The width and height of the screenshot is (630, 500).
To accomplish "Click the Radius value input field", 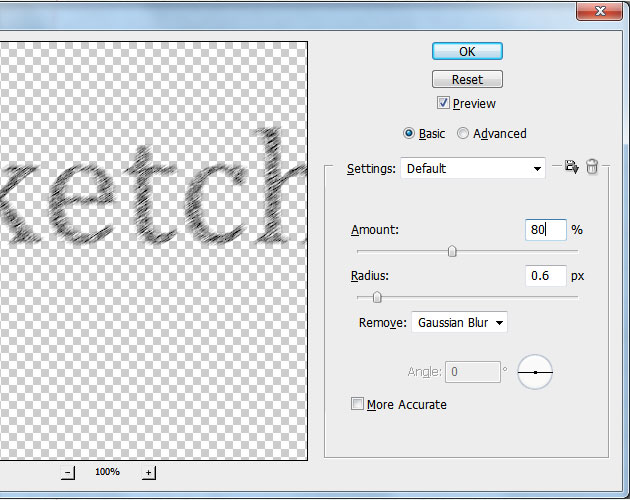I will click(x=546, y=276).
